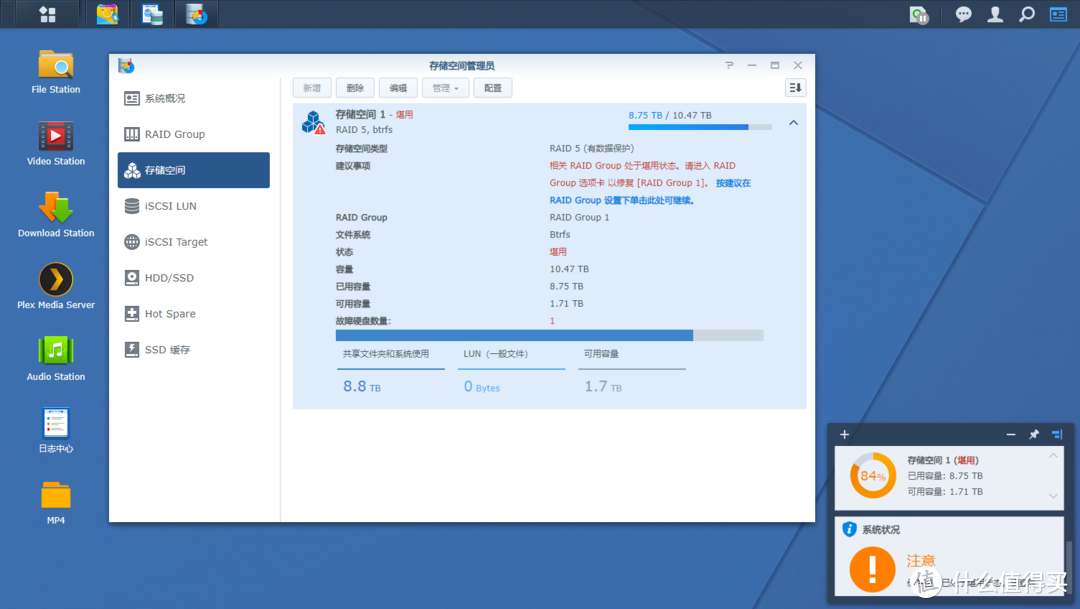Image resolution: width=1080 pixels, height=609 pixels.
Task: Click the degraded volume icon for 存储空间 1
Action: 313,123
